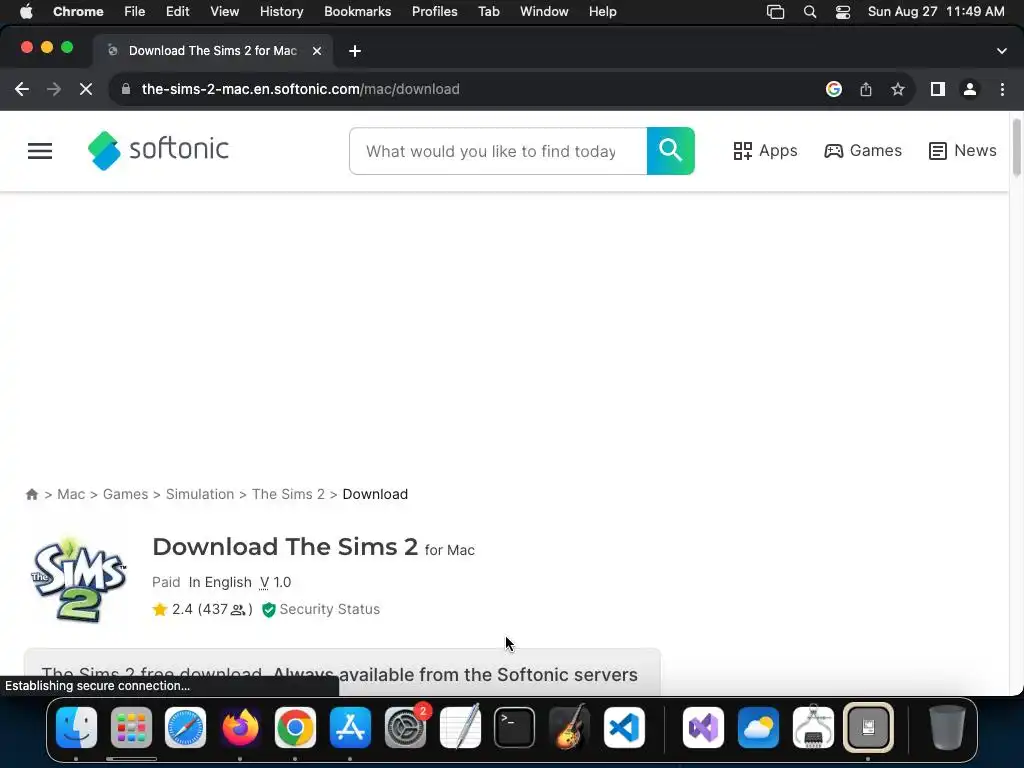Click the lock icon in the address bar
This screenshot has width=1024, height=768.
pos(126,89)
